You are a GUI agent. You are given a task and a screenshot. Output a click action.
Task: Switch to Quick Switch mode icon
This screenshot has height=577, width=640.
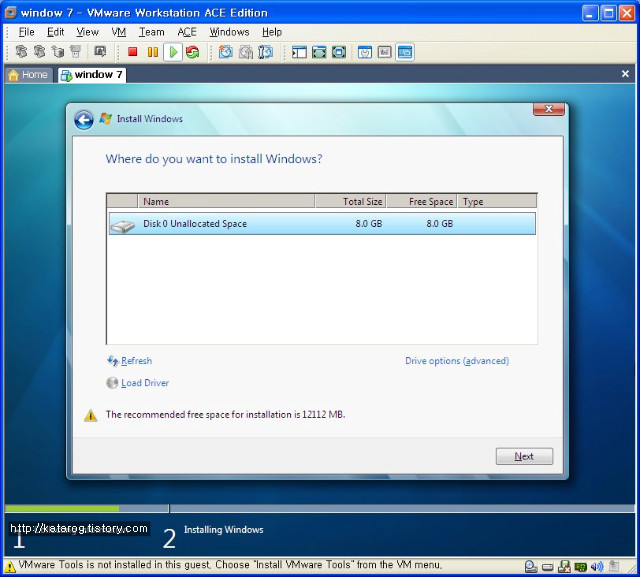319,52
